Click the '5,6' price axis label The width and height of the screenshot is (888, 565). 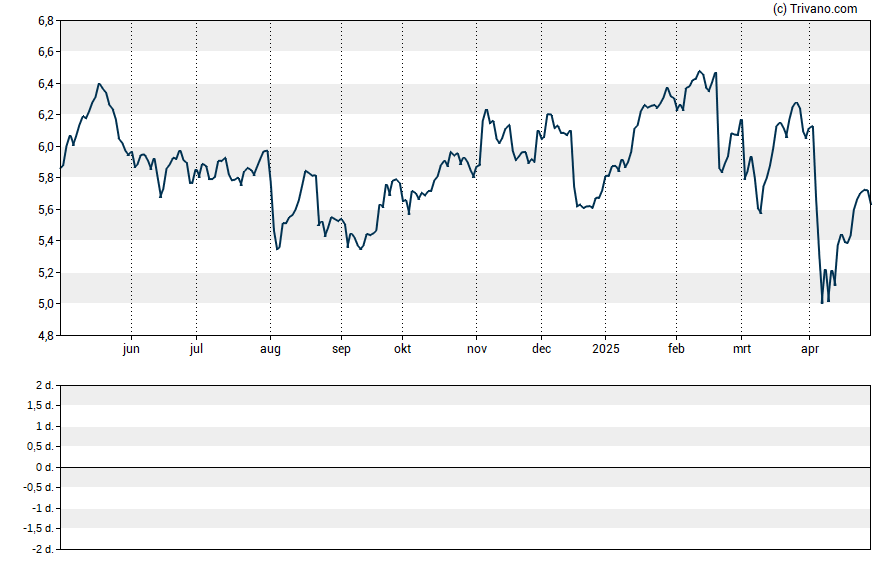[46, 209]
